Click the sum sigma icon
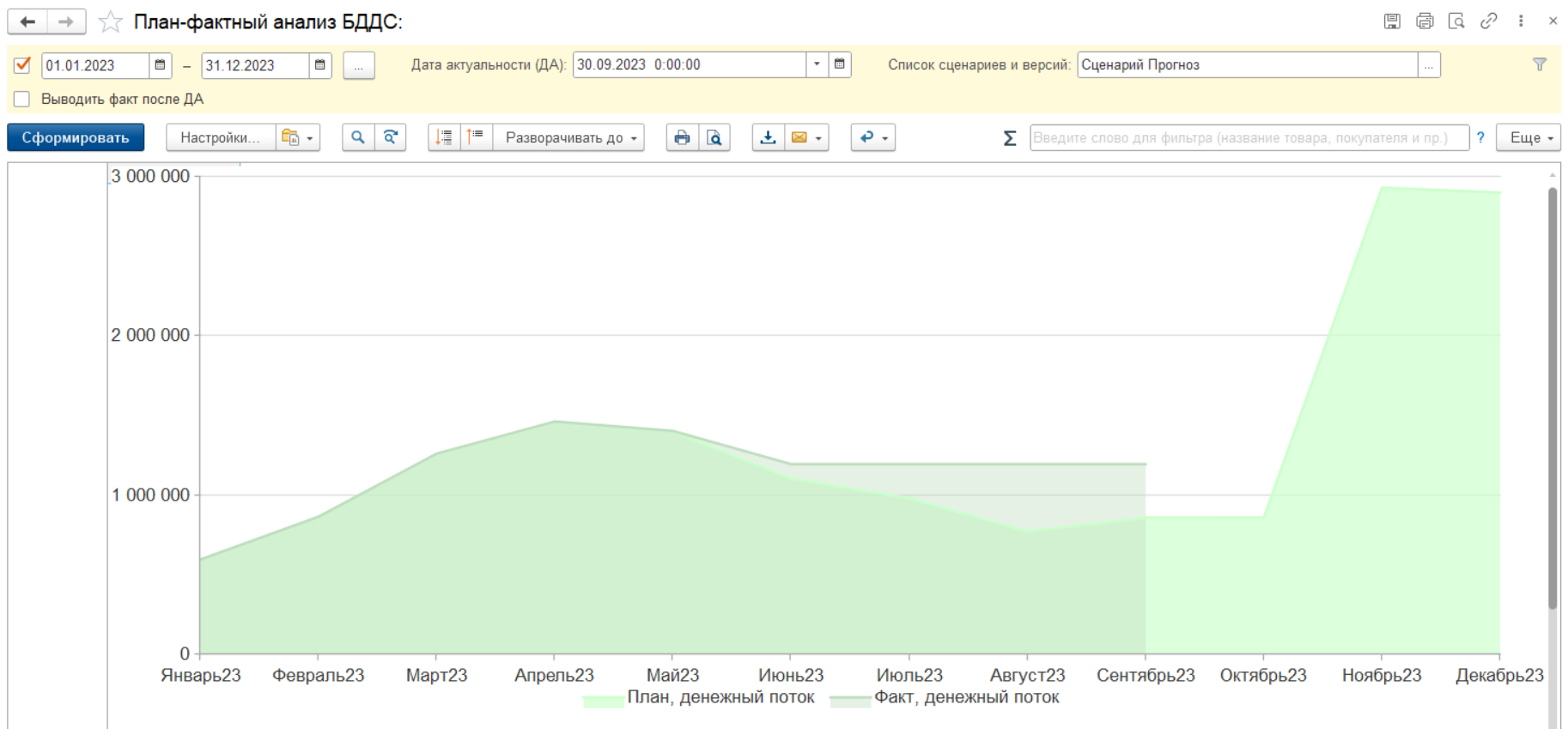 (x=1010, y=137)
